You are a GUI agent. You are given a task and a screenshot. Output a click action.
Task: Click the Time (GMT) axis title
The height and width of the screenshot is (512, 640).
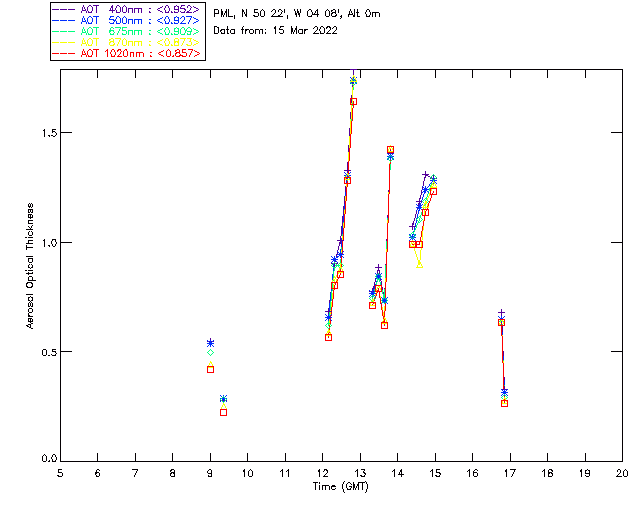tap(340, 486)
